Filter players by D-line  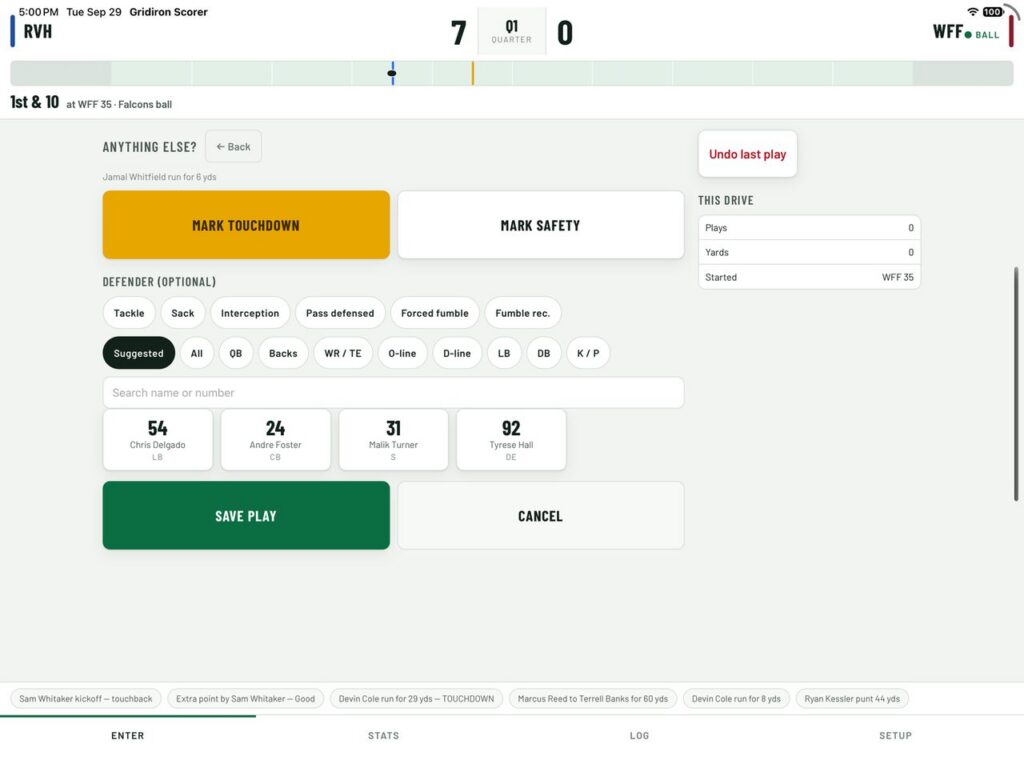457,353
